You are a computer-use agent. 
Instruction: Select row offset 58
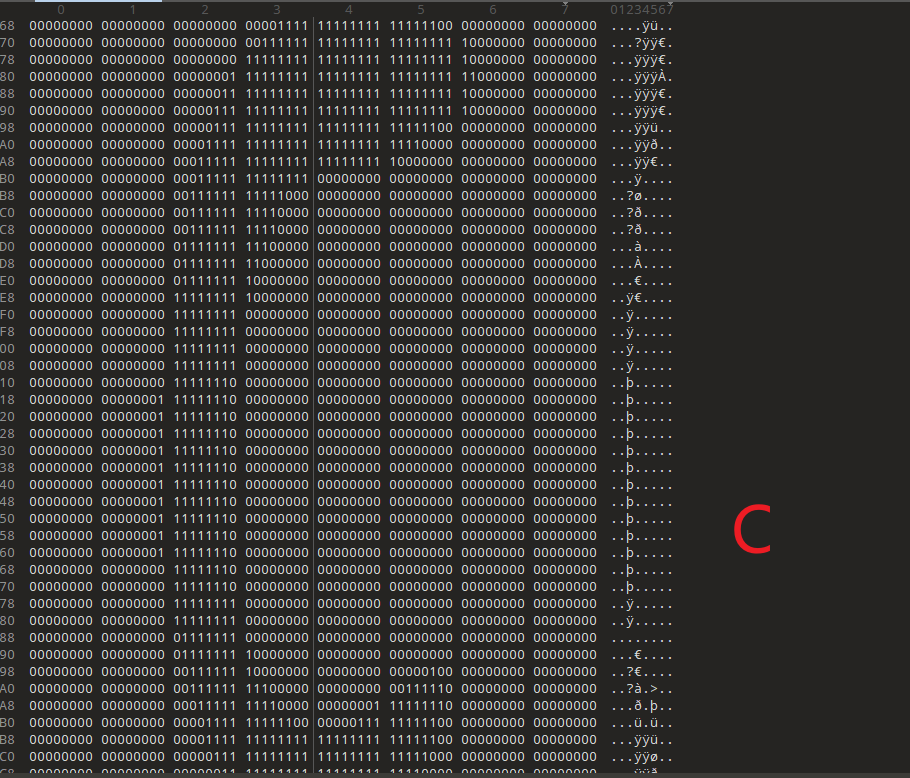(8, 535)
